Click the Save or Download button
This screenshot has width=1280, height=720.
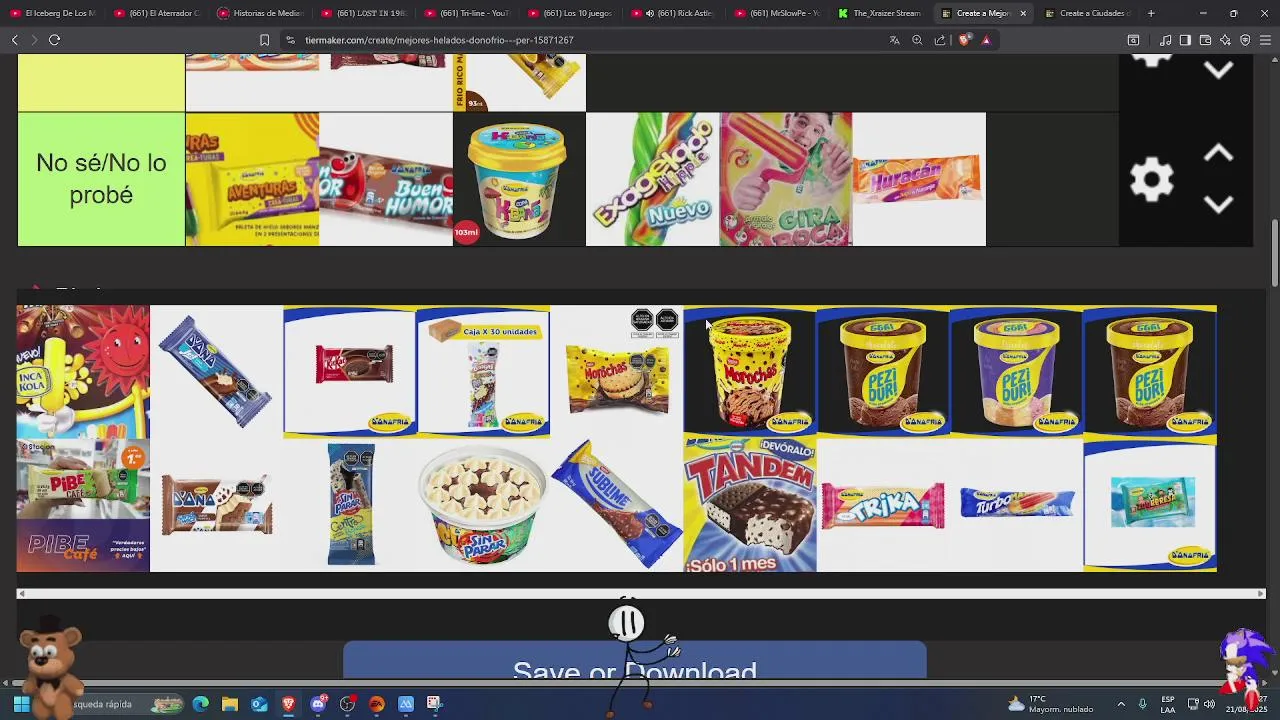click(x=635, y=661)
